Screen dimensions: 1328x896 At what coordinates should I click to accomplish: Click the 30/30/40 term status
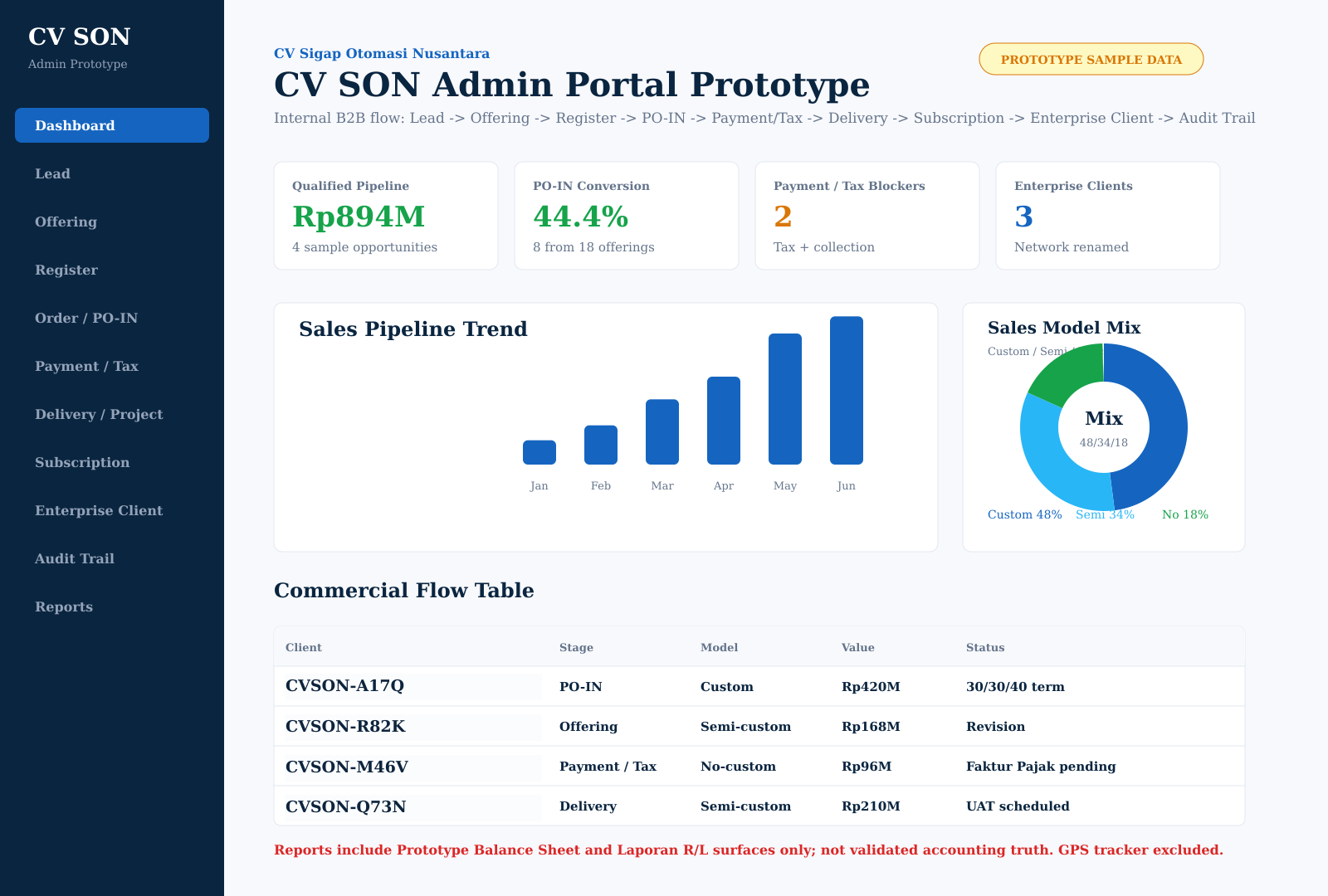[1015, 687]
